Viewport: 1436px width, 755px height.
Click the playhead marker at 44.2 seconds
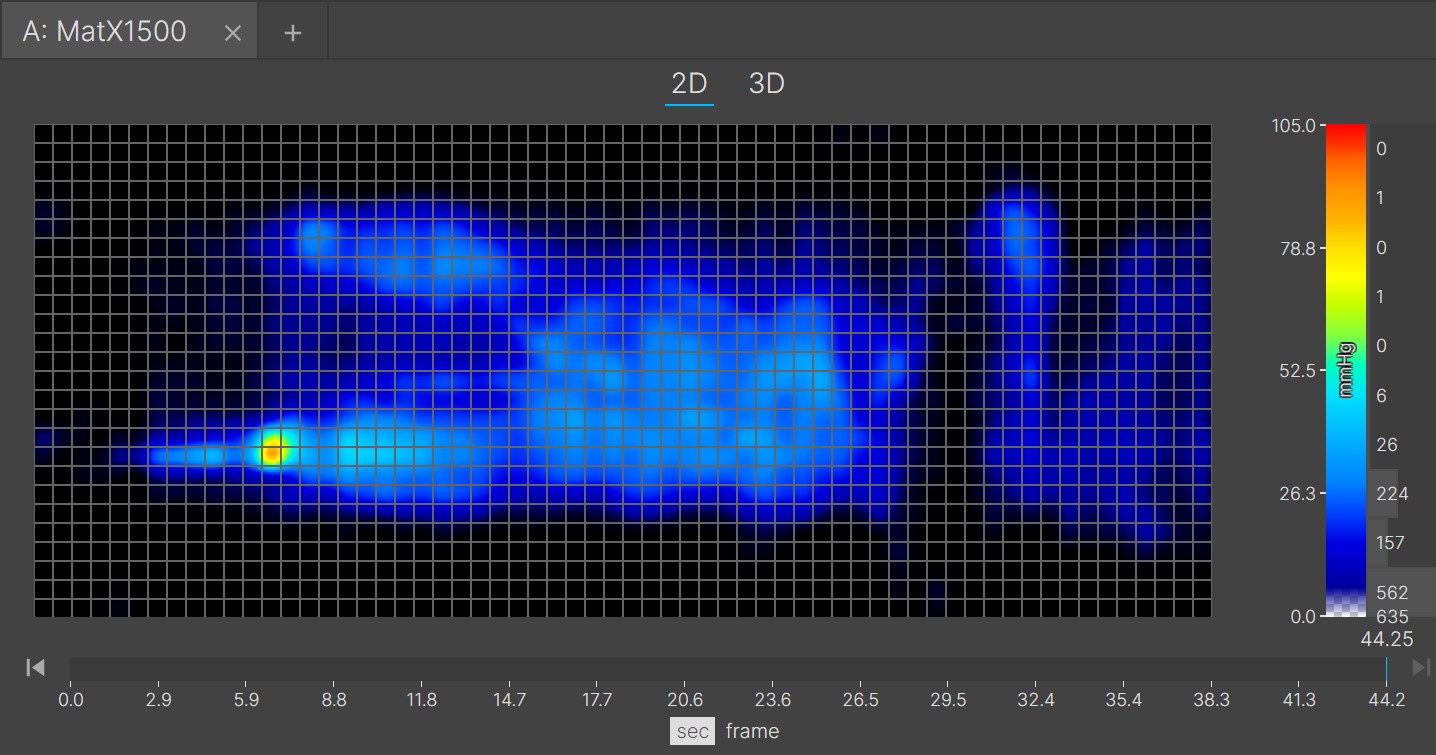[x=1386, y=667]
